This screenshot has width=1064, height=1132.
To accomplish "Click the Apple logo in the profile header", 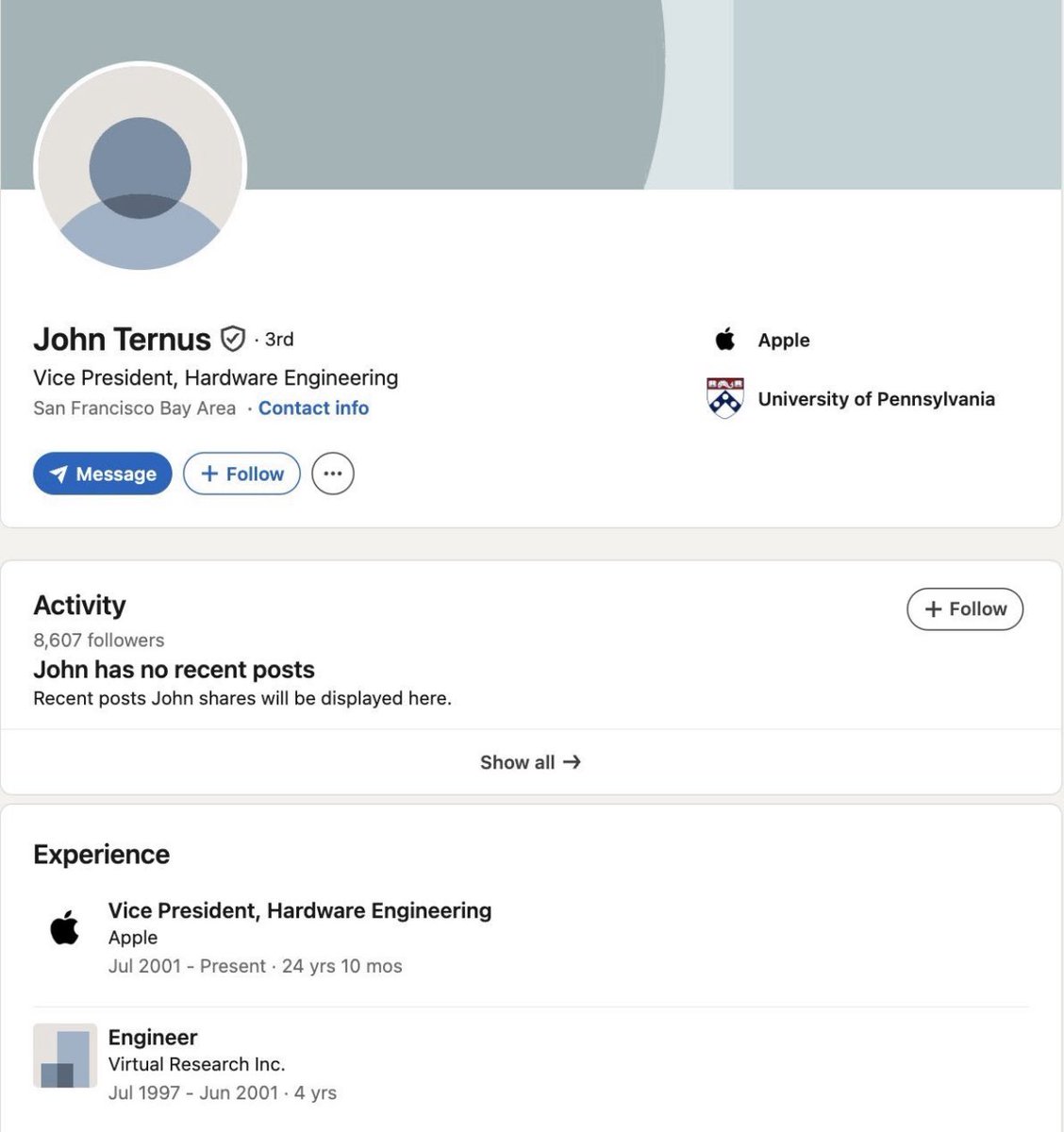I will pyautogui.click(x=724, y=339).
